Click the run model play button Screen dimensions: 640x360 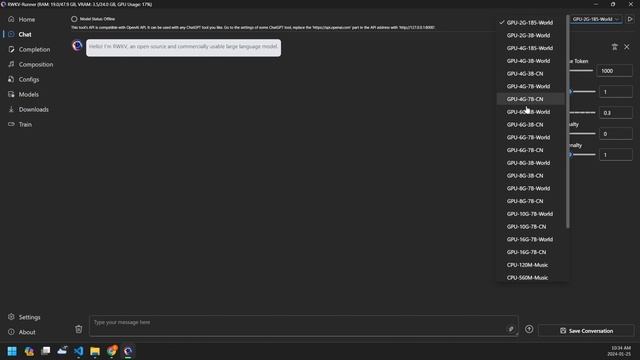coord(630,19)
